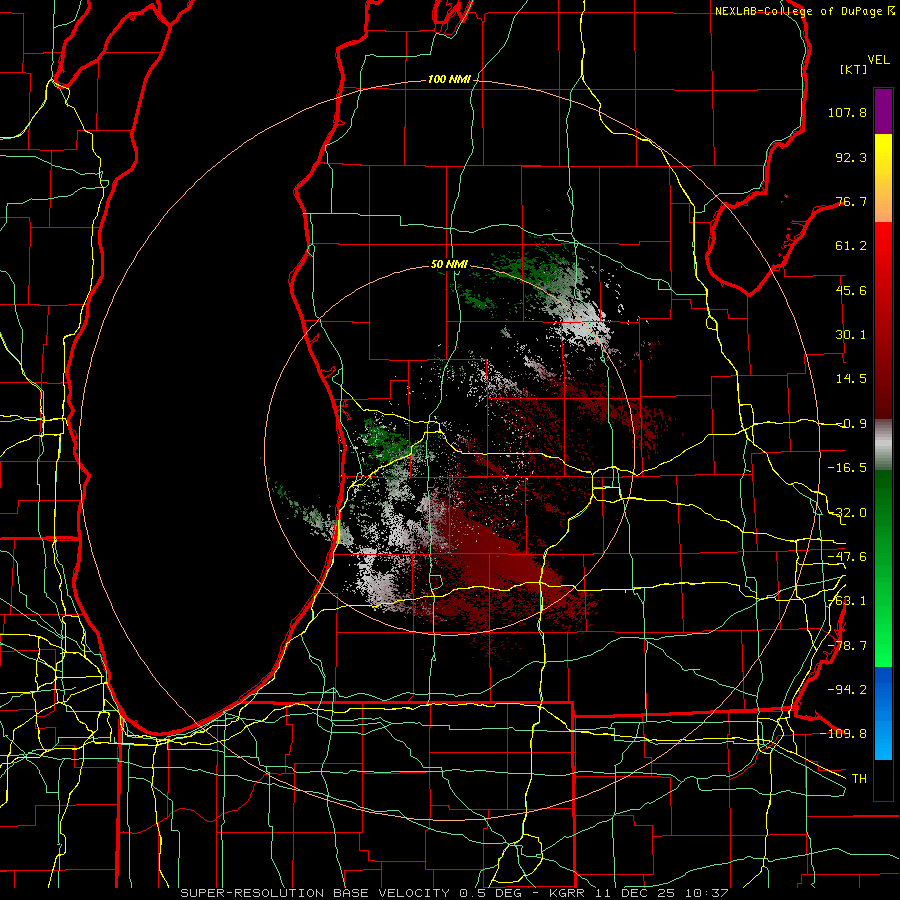This screenshot has height=900, width=900.
Task: Click the Super-Resolution Base Velocity caption
Action: (454, 893)
